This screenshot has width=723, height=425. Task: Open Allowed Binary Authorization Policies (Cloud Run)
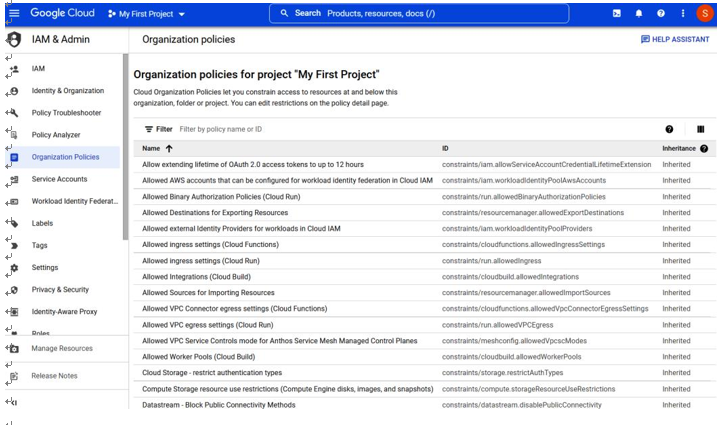(221, 196)
